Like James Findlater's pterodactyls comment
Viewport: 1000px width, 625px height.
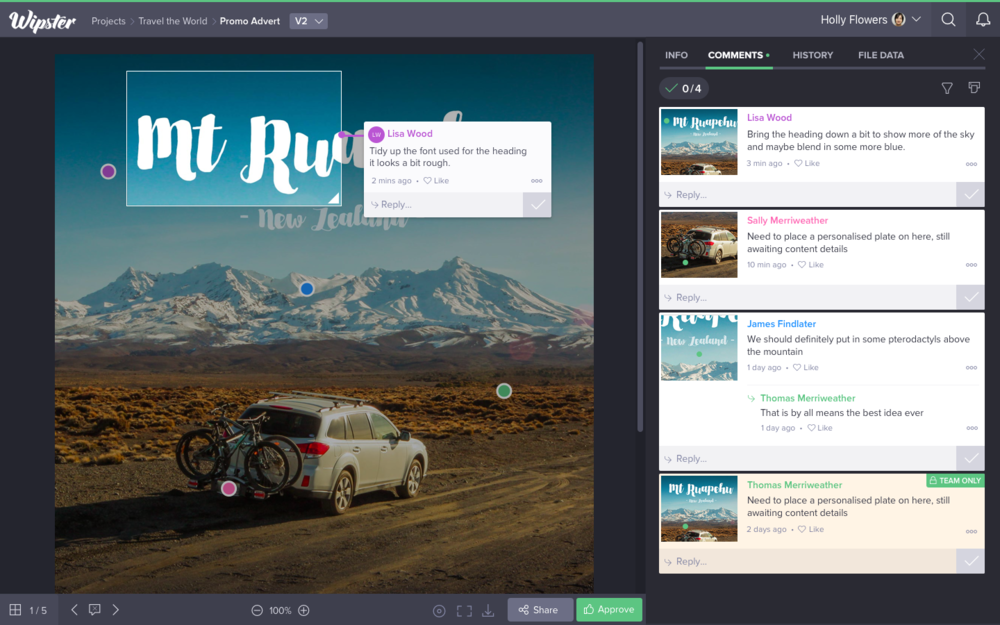coord(805,367)
